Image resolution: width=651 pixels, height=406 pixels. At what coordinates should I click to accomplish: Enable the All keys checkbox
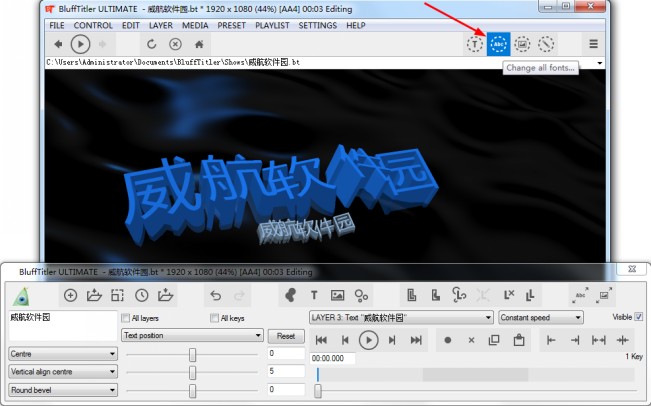214,318
